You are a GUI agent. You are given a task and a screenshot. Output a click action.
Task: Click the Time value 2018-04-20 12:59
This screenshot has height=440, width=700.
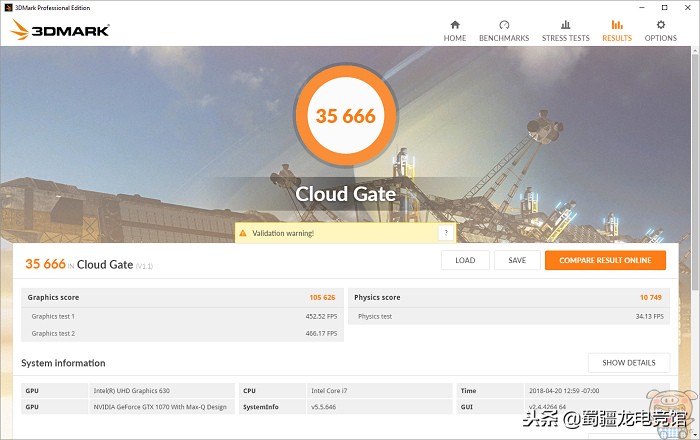pos(564,391)
